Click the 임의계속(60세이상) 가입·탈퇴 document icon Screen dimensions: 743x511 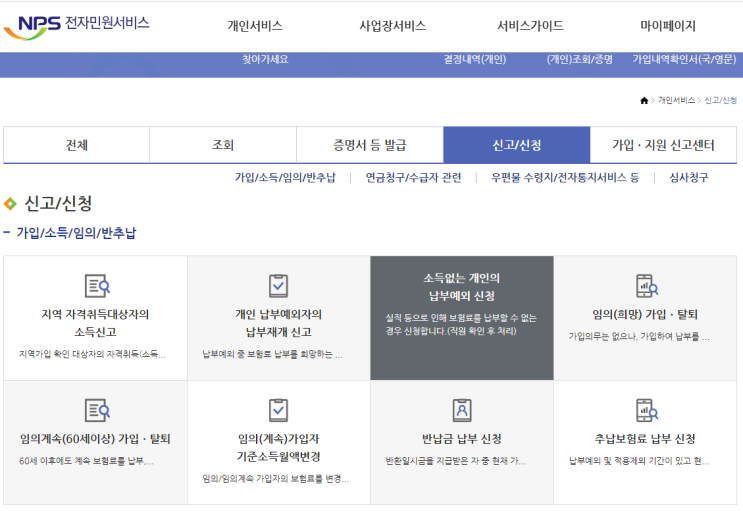pyautogui.click(x=97, y=410)
